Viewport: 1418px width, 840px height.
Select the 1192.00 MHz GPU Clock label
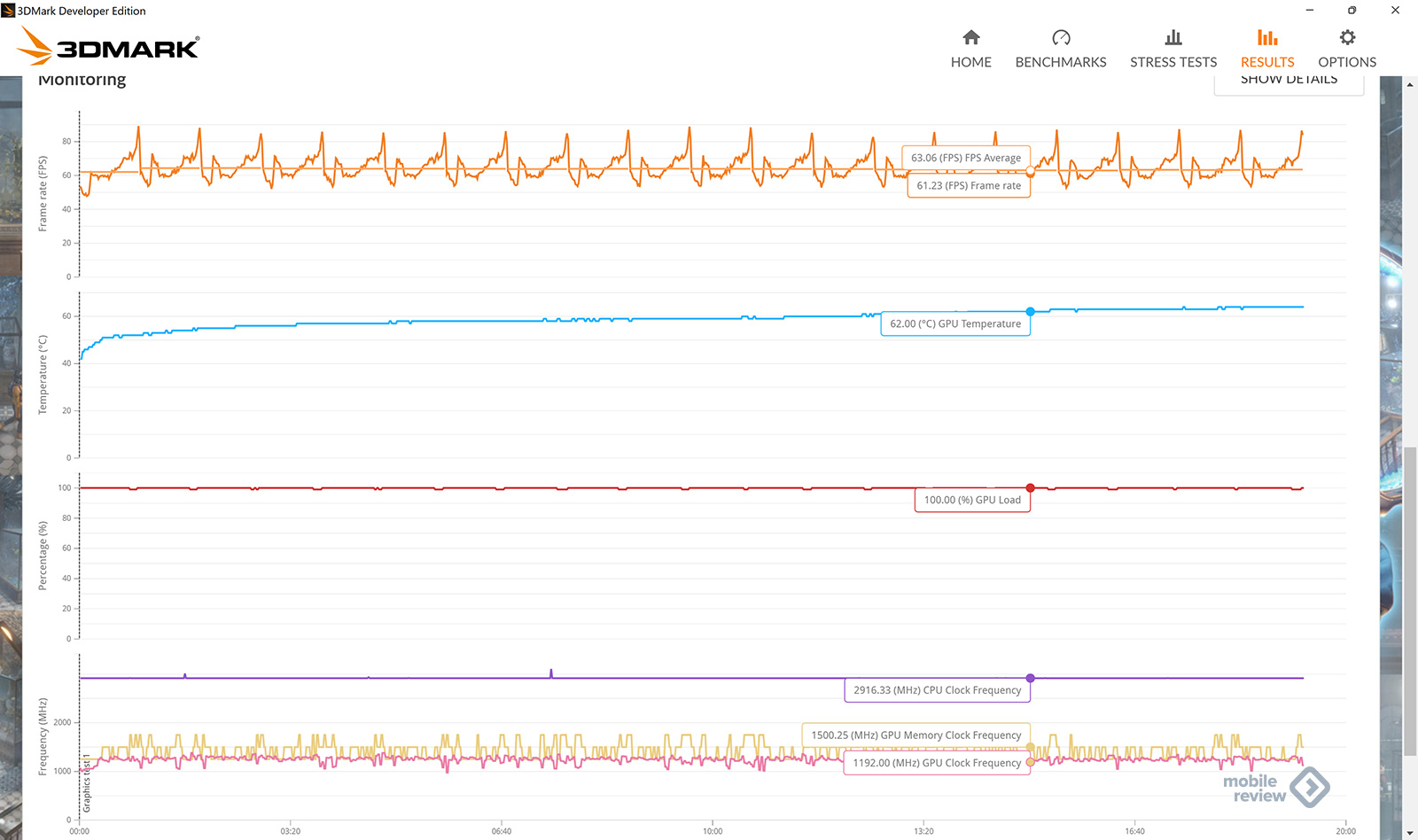click(937, 763)
